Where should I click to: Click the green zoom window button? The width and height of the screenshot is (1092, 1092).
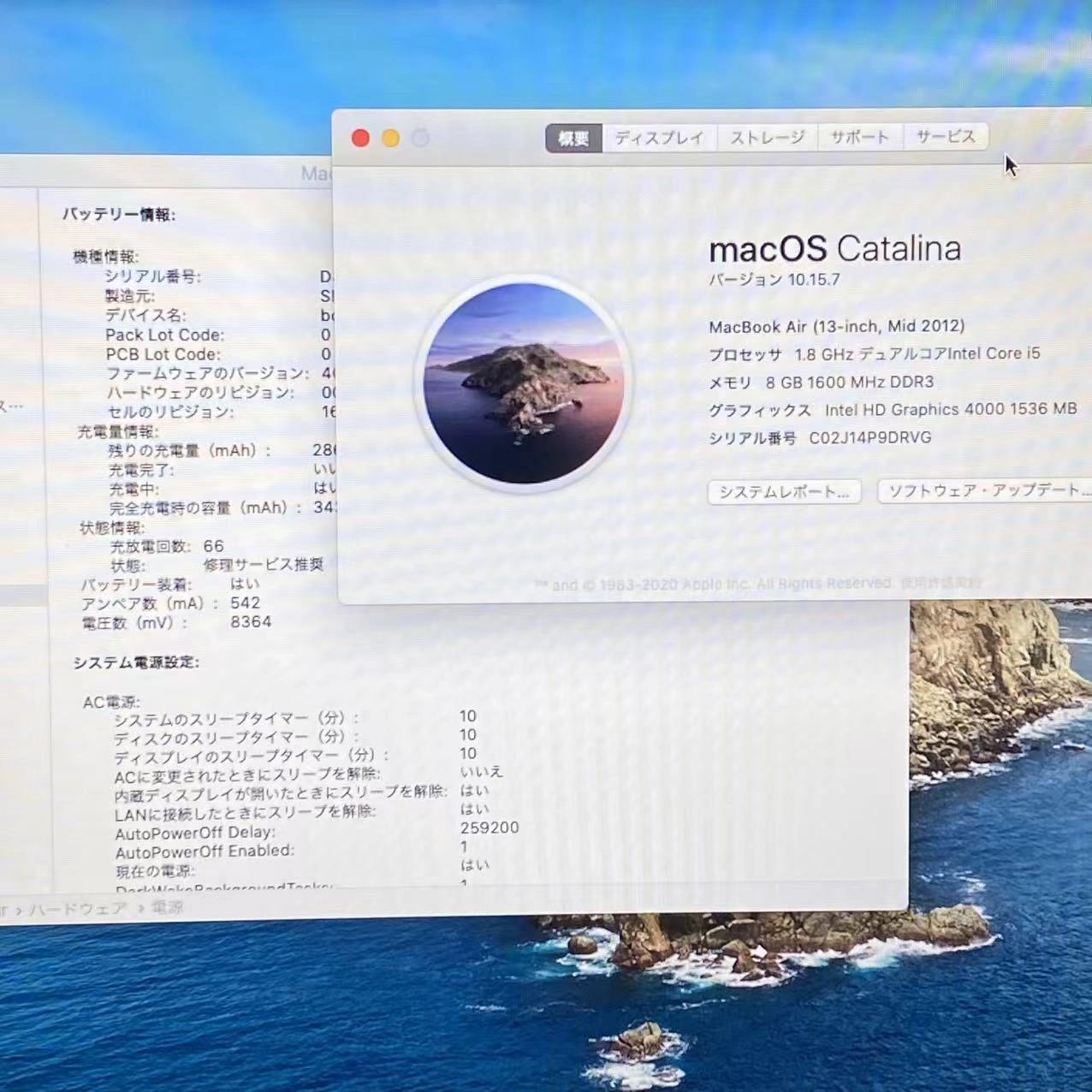coord(419,138)
